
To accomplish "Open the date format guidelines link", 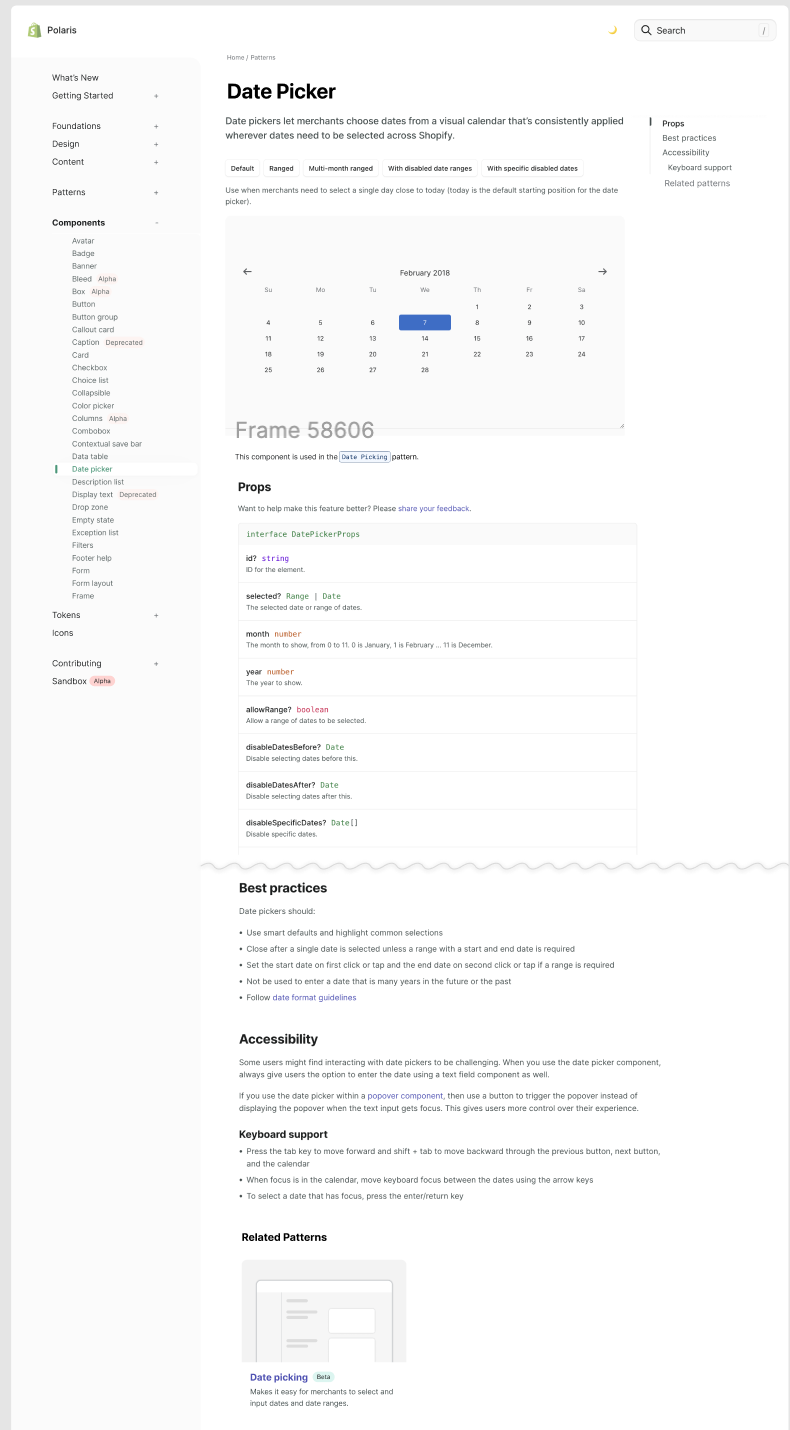I will pos(314,997).
